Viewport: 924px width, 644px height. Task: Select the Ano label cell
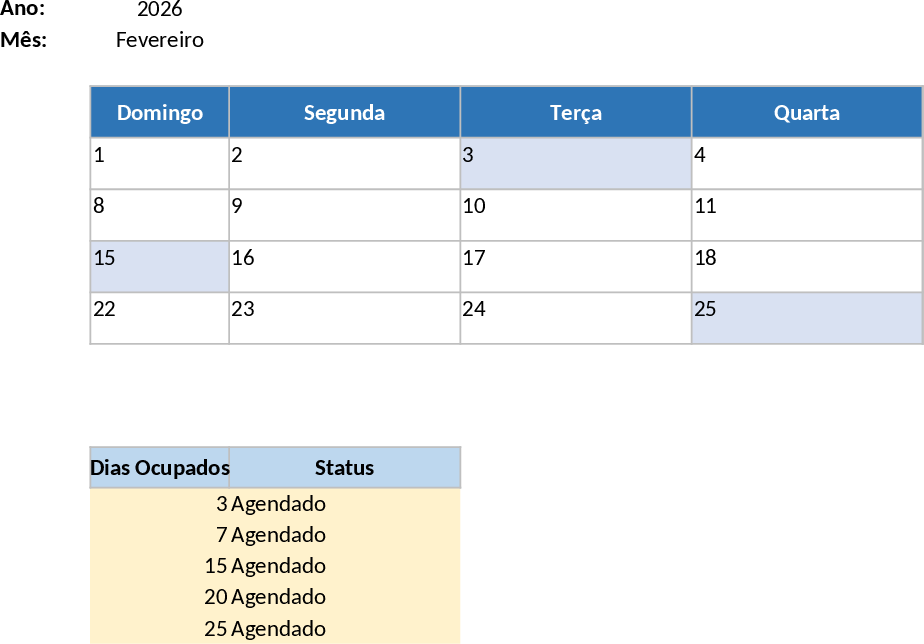pyautogui.click(x=24, y=10)
